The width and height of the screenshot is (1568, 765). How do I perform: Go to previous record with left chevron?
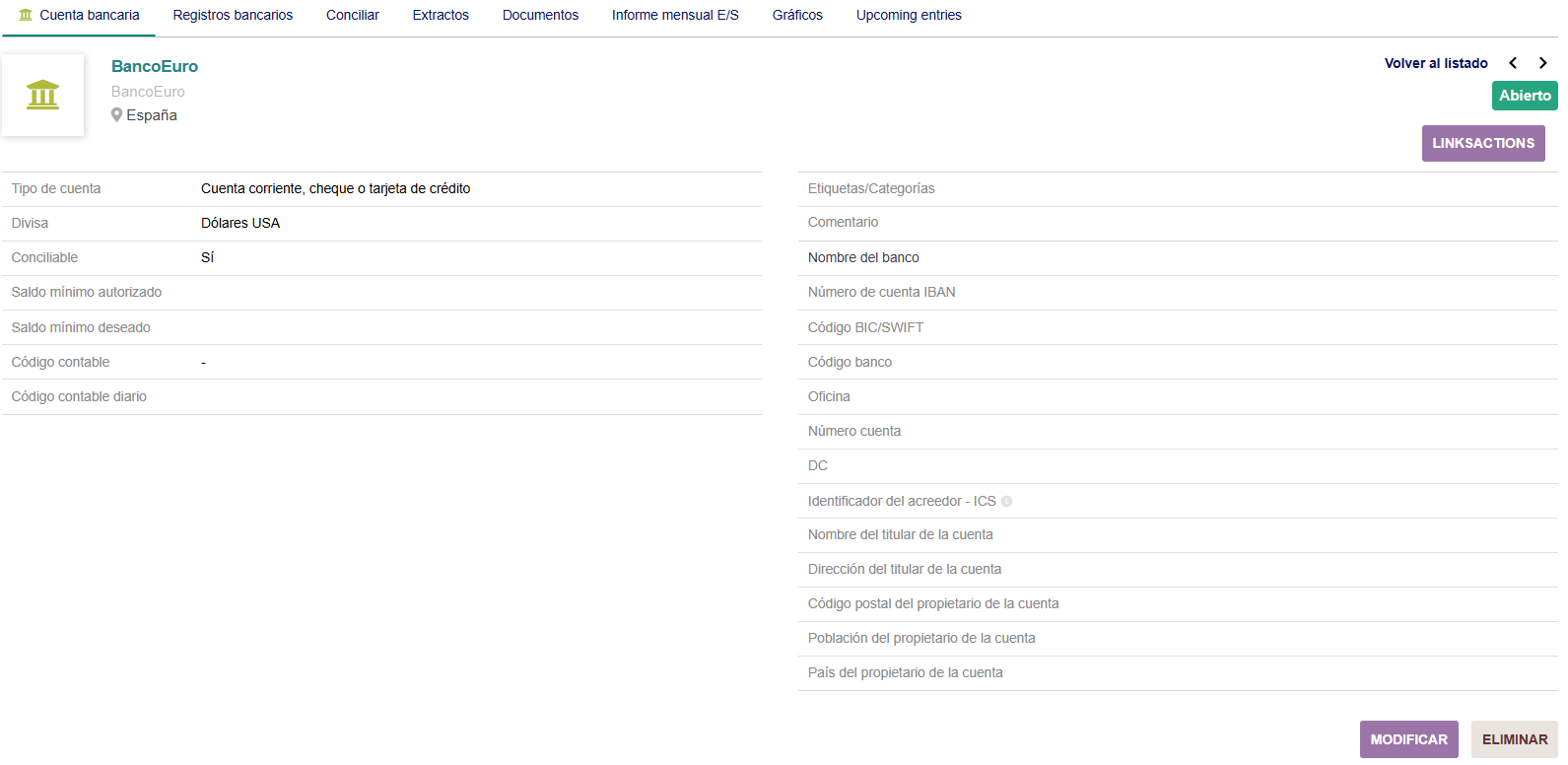[x=1513, y=63]
